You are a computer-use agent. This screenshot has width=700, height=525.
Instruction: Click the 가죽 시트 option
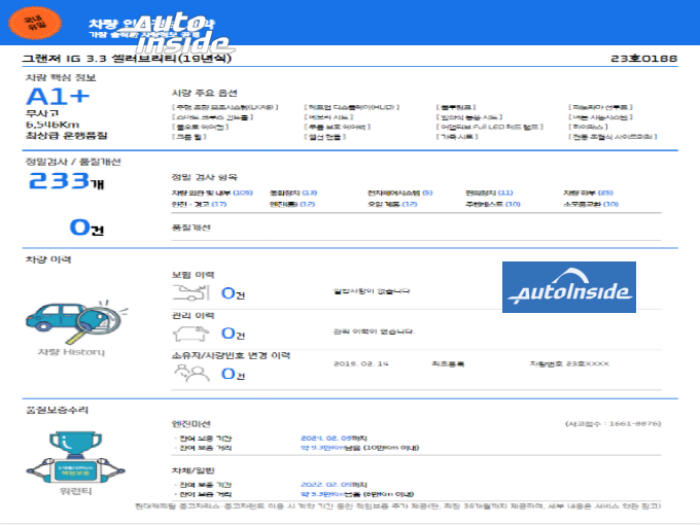(x=457, y=137)
